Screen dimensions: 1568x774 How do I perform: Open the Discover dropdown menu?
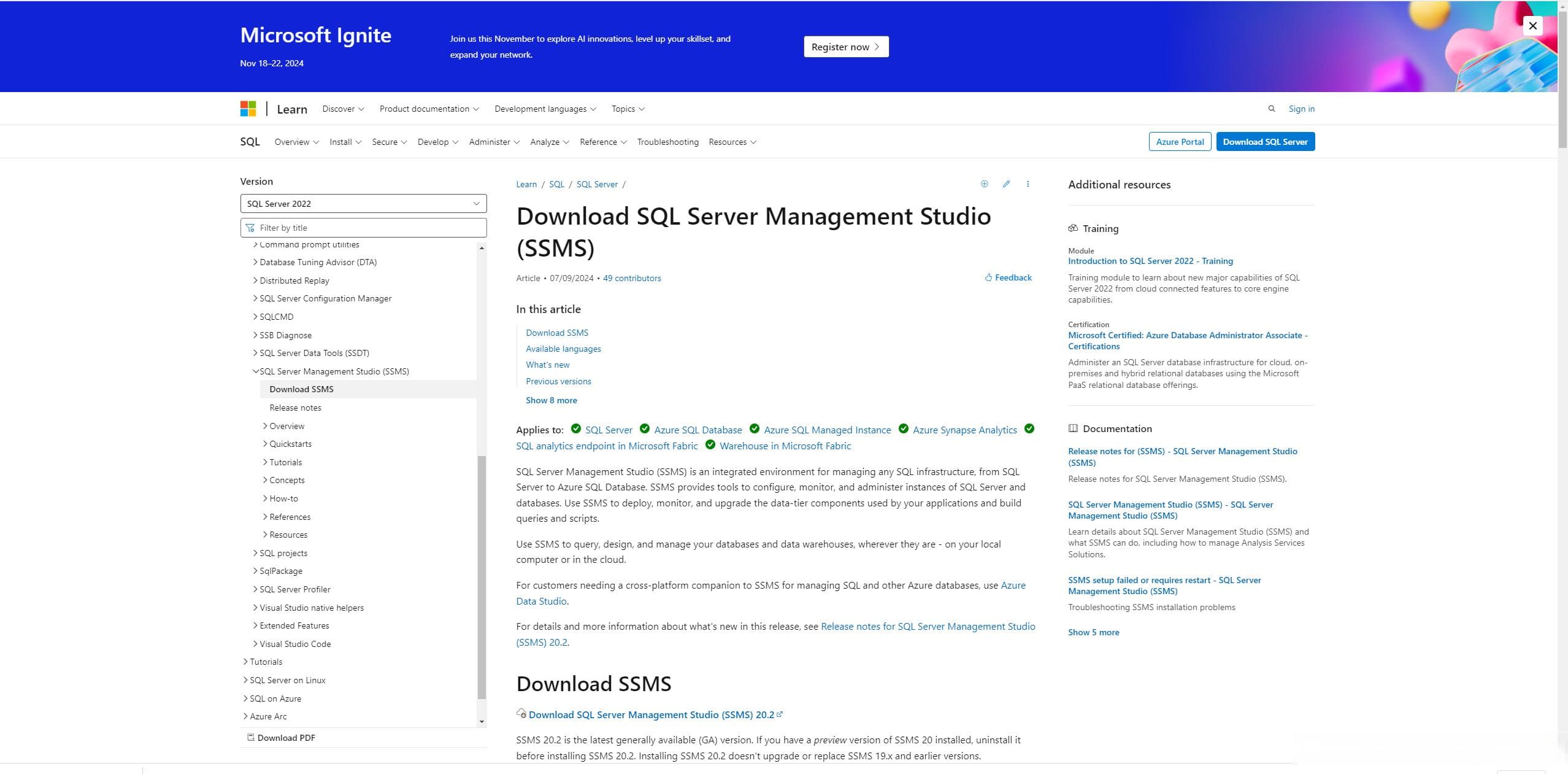343,109
